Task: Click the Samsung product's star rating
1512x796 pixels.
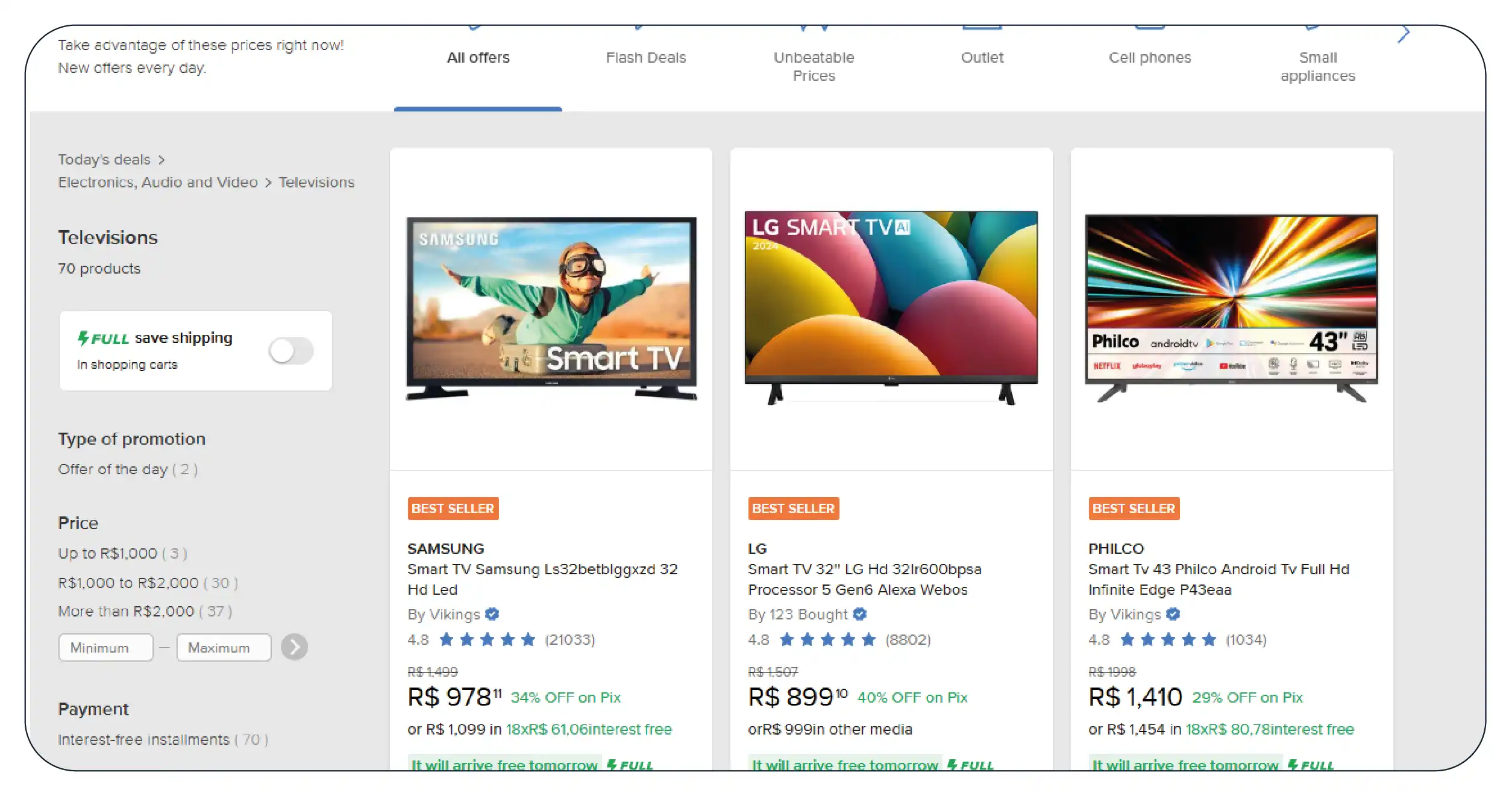Action: [487, 639]
